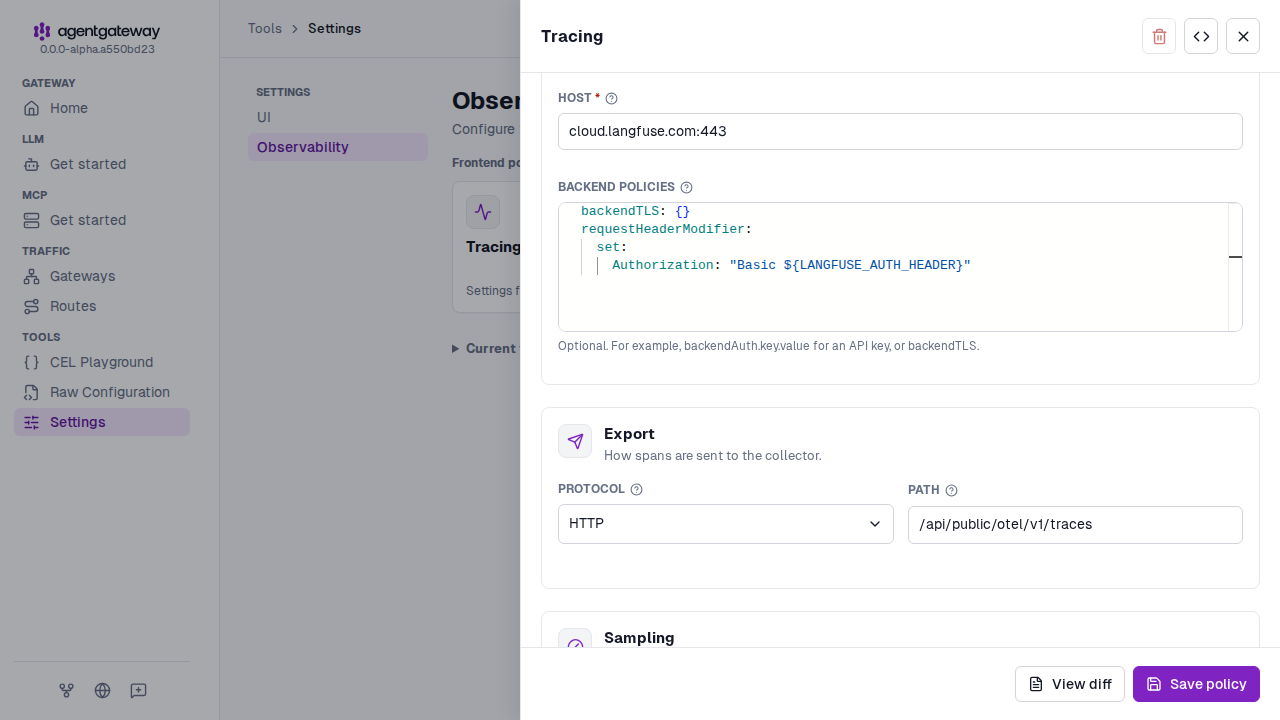Open Home in the Gateway sidebar
Screen dimensions: 1280x720
[102, 108]
